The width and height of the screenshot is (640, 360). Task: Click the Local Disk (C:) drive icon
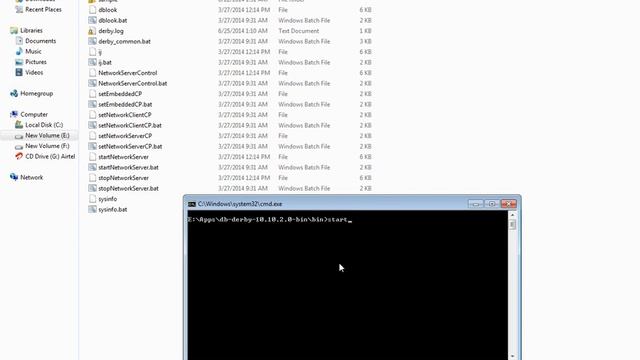click(19, 125)
